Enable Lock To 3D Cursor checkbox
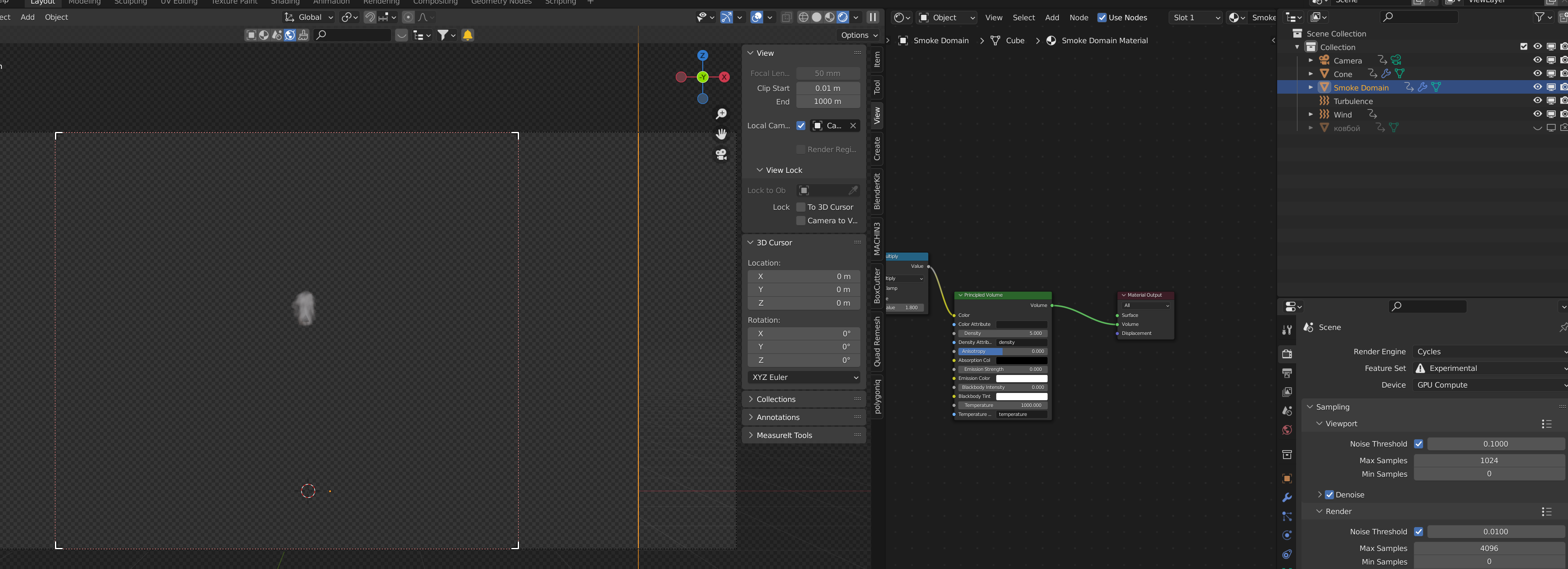1568x569 pixels. [x=801, y=207]
